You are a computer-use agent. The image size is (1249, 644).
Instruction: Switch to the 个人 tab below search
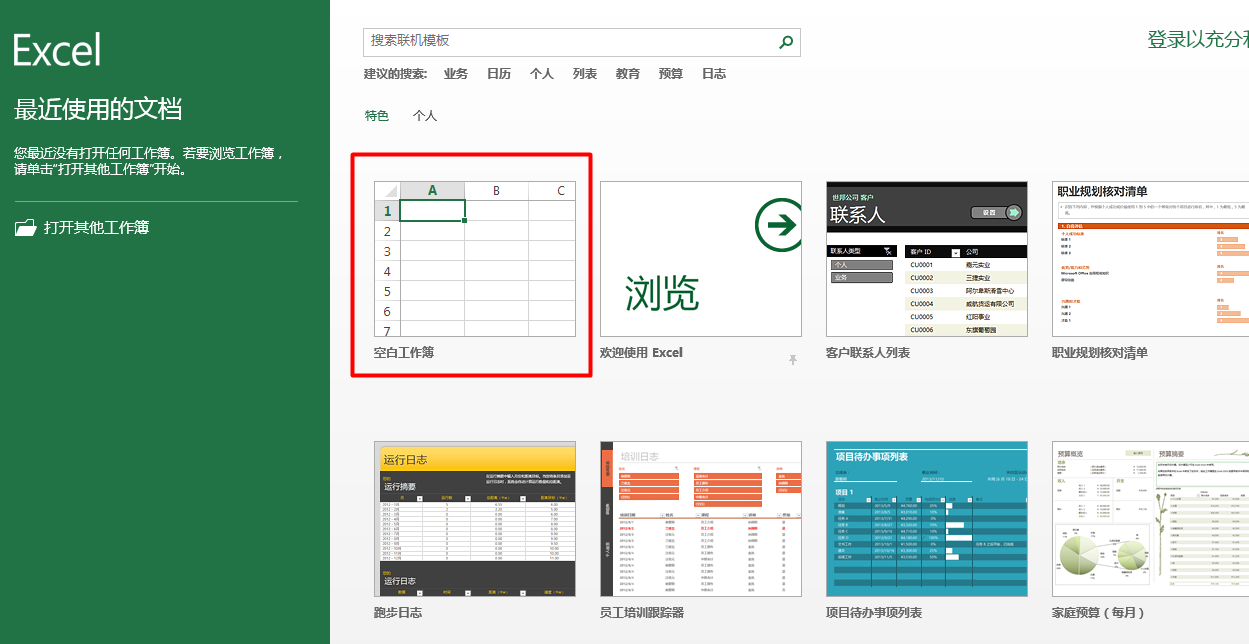coord(425,116)
